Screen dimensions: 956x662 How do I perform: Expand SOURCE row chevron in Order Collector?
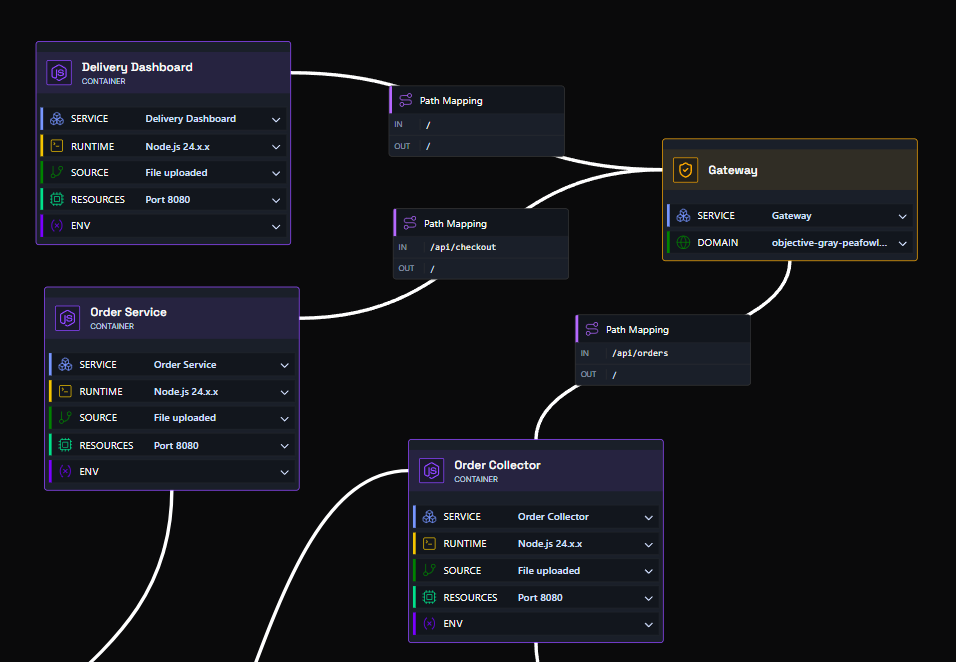649,571
